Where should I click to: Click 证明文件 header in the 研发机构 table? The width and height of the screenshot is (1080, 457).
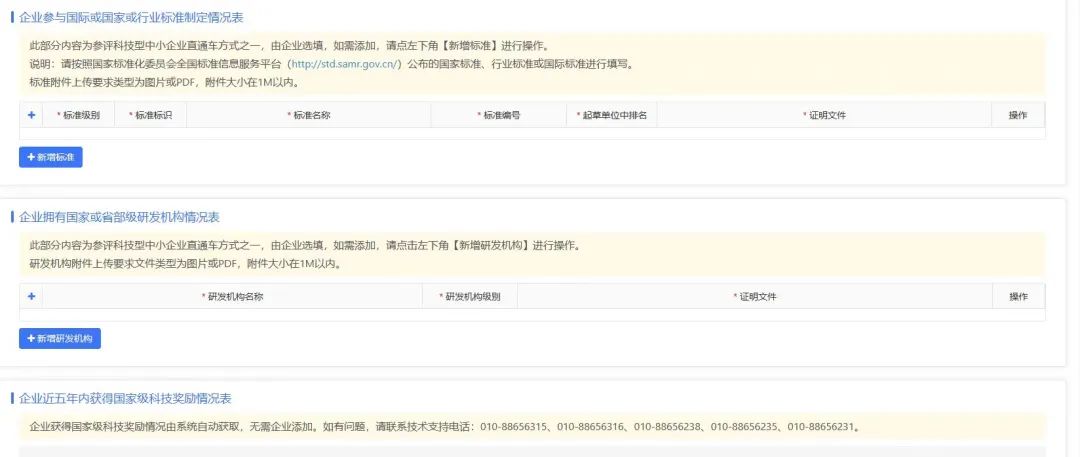coord(757,297)
